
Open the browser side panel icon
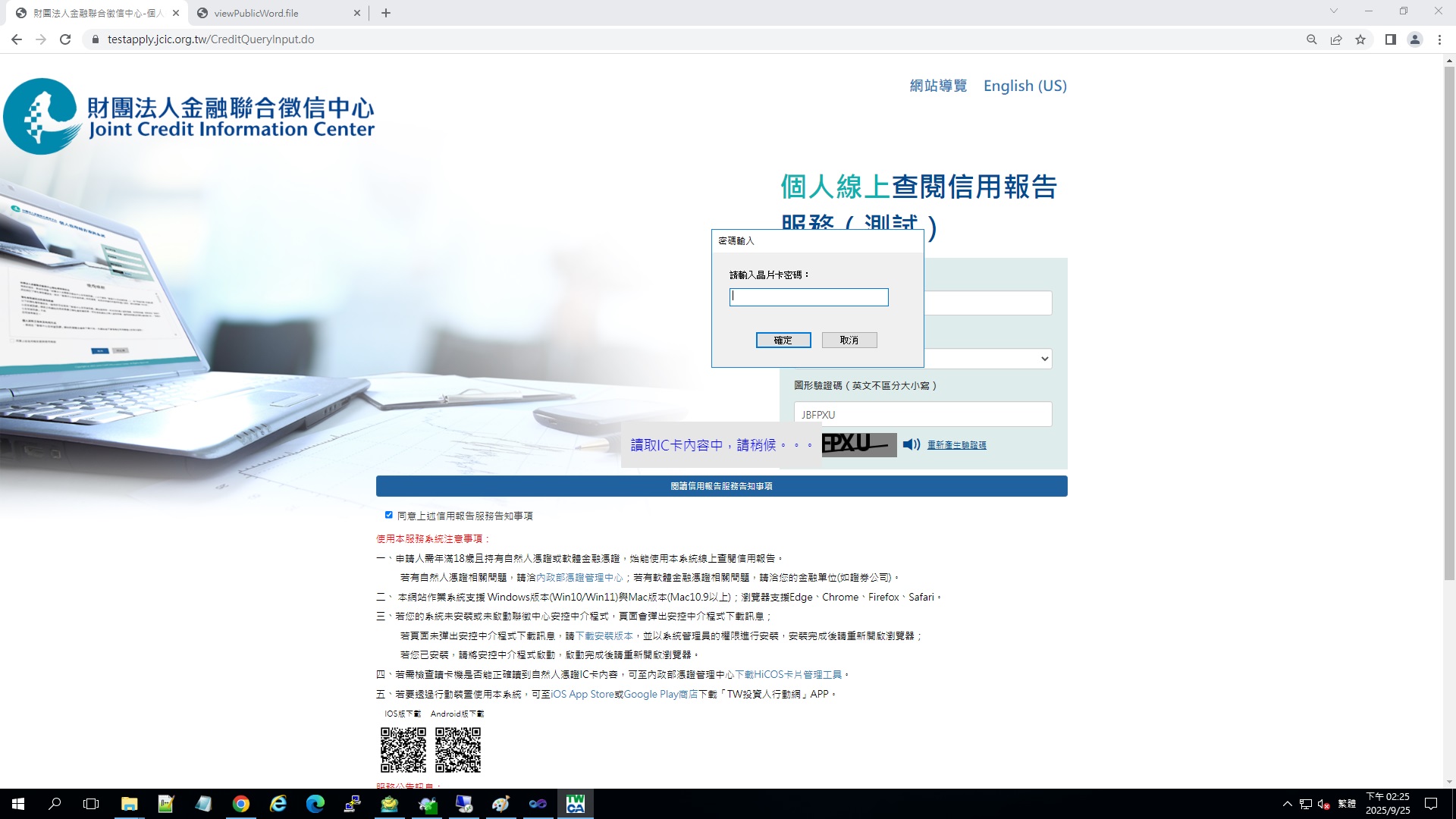point(1390,39)
